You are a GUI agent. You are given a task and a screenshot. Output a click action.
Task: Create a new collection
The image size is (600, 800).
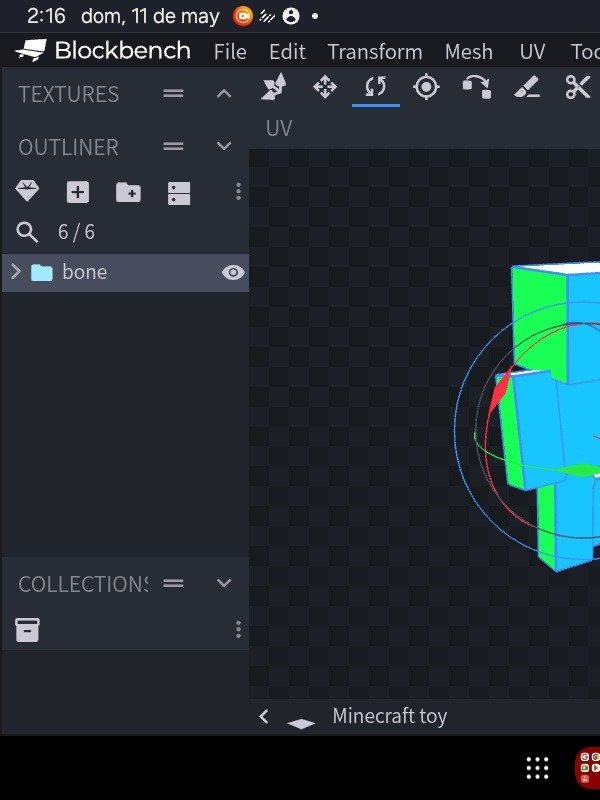[28, 630]
